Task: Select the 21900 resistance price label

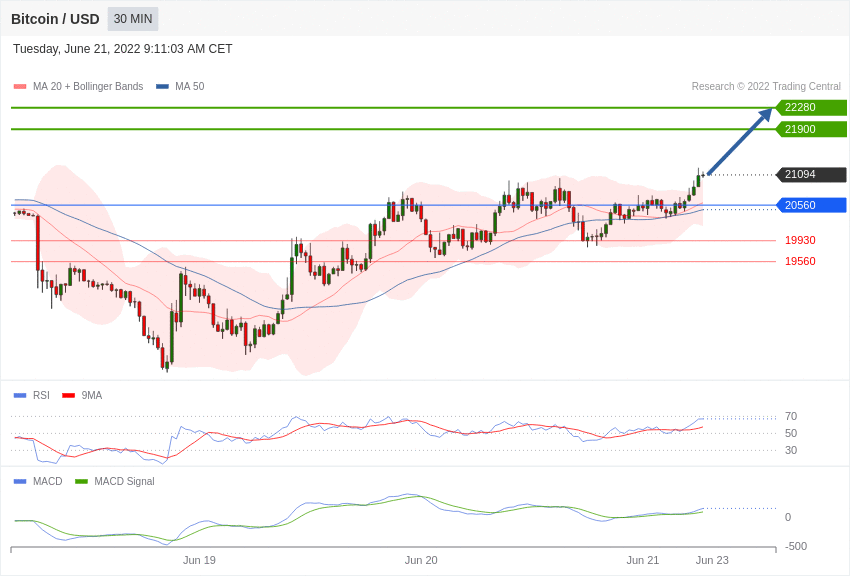Action: coord(811,129)
